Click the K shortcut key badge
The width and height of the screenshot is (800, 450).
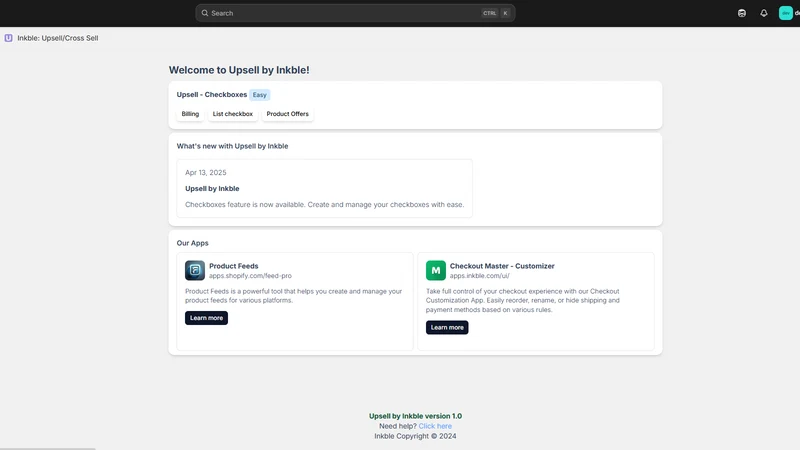click(x=506, y=13)
